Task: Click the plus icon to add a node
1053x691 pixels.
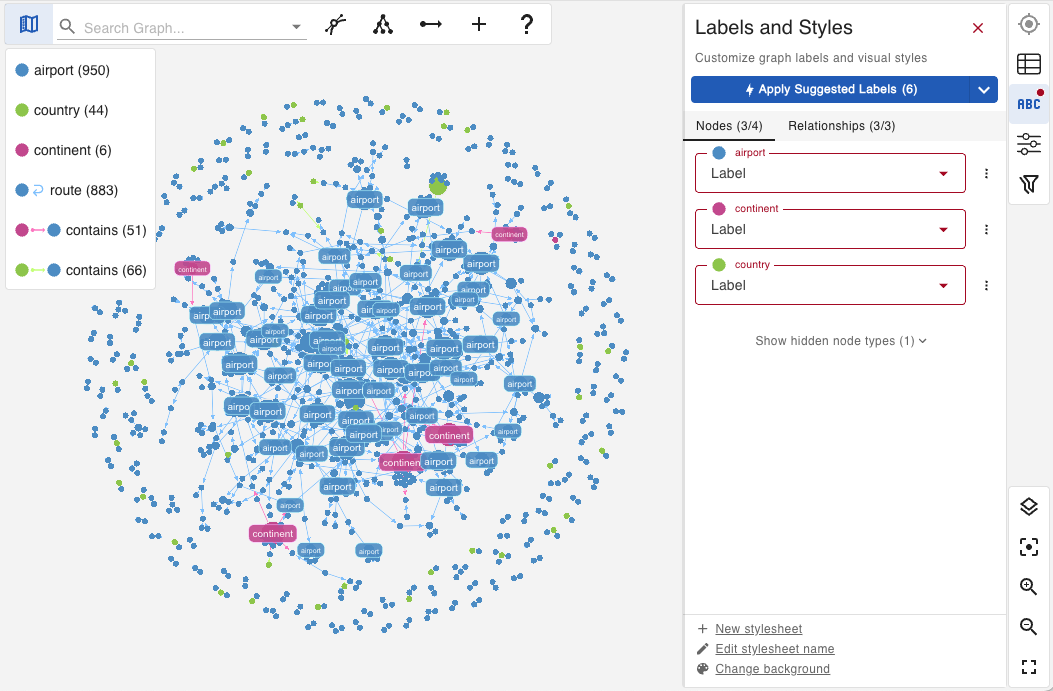Action: [478, 23]
